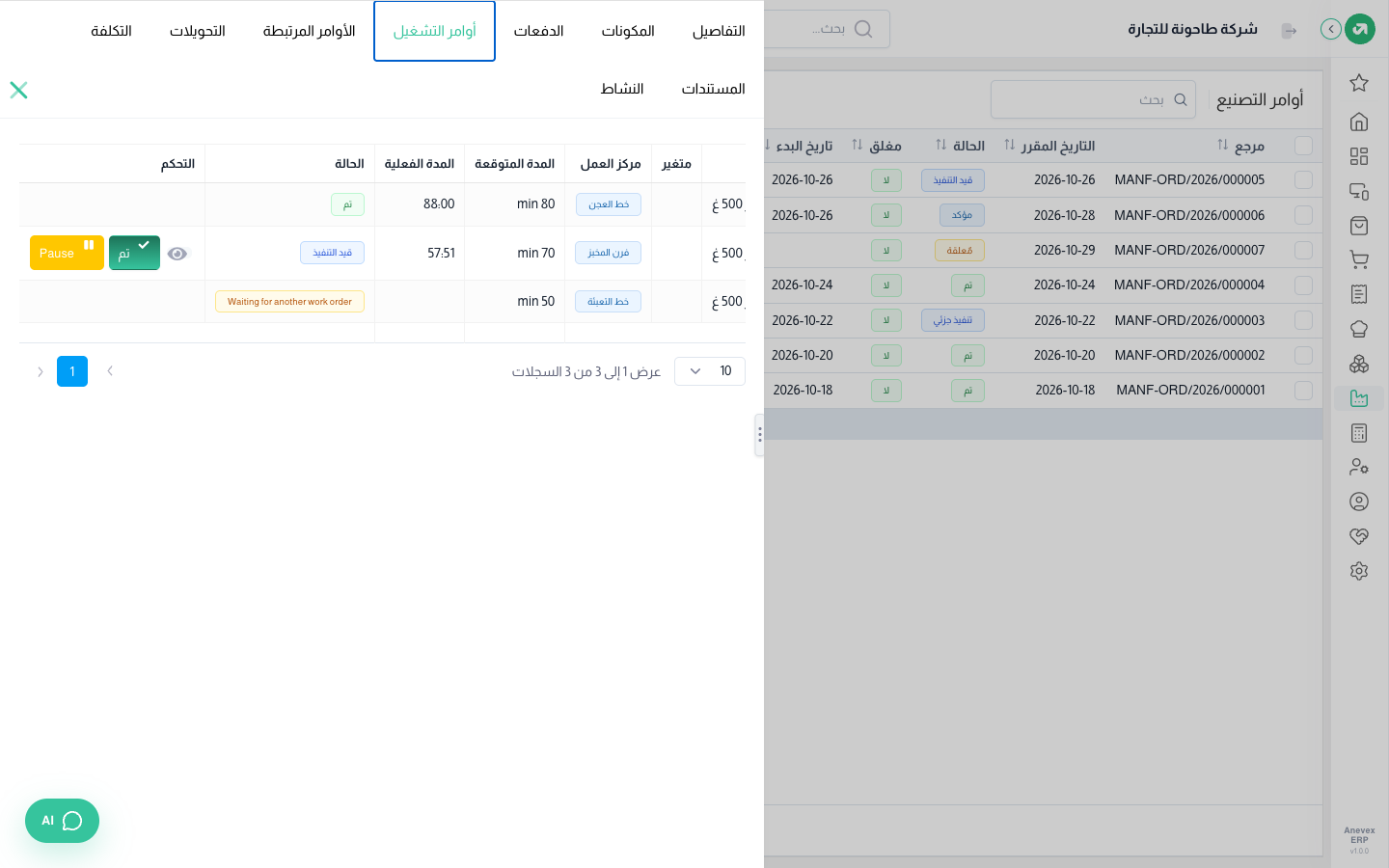Viewport: 1389px width, 868px height.
Task: Switch to الدفعات tab
Action: coord(538,31)
